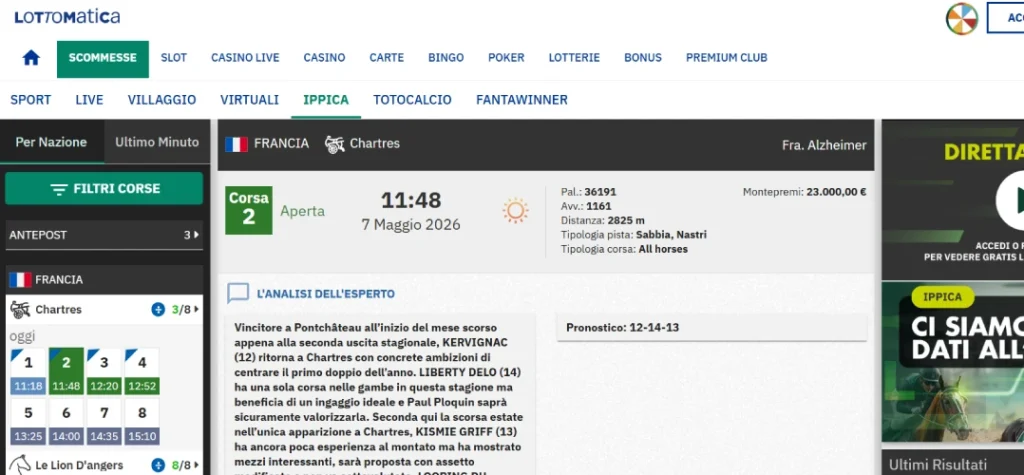Click the Aperta race status label
This screenshot has height=475, width=1024.
pos(302,211)
